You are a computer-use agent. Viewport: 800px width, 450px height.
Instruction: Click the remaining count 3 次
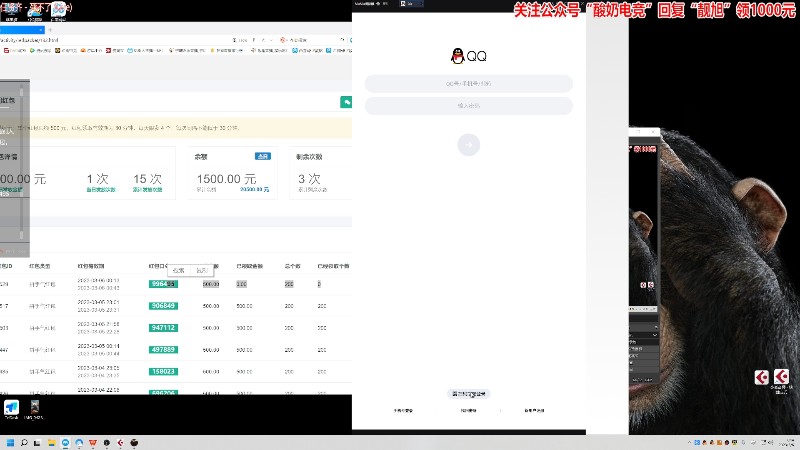[309, 179]
